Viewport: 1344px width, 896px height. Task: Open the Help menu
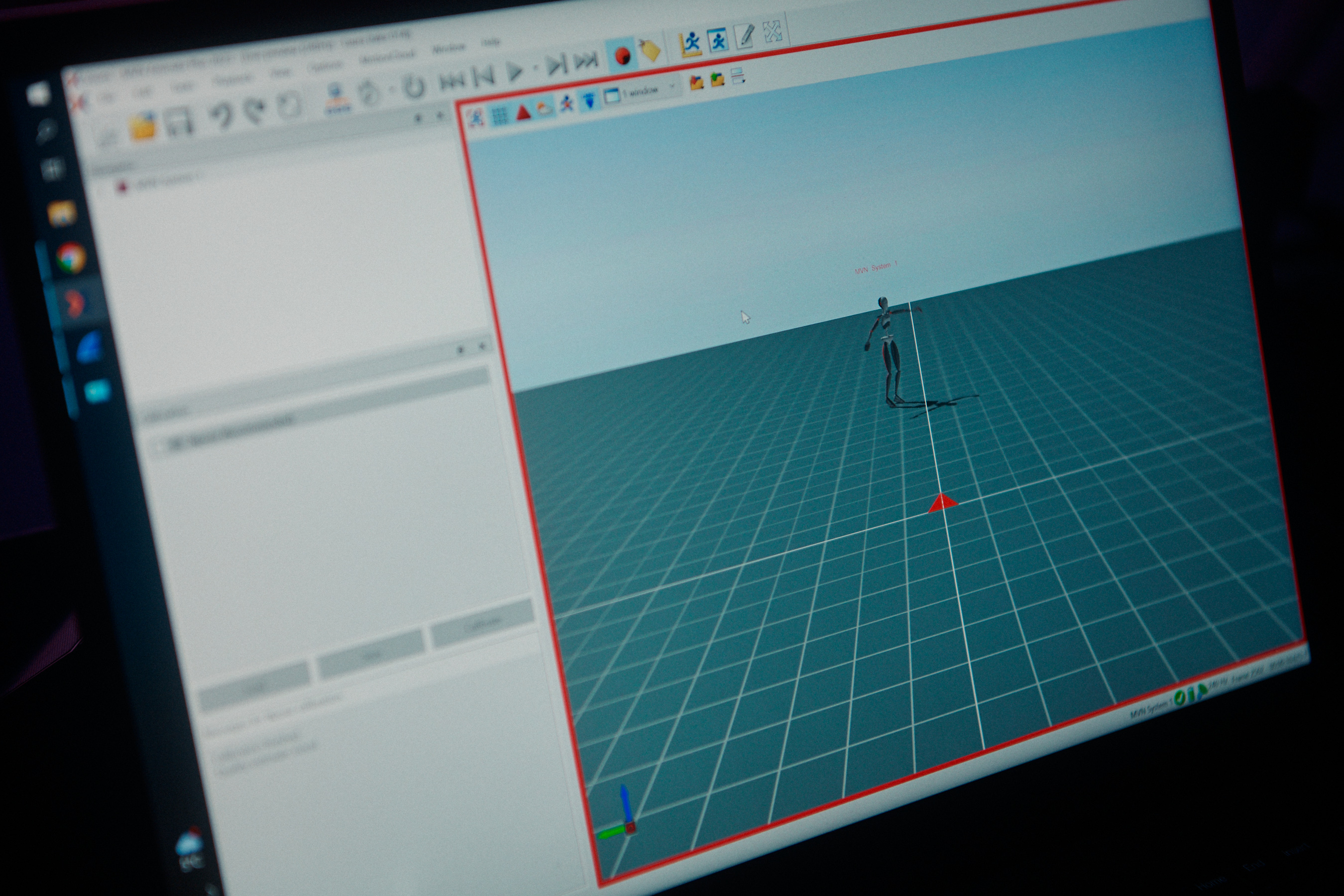tap(490, 42)
